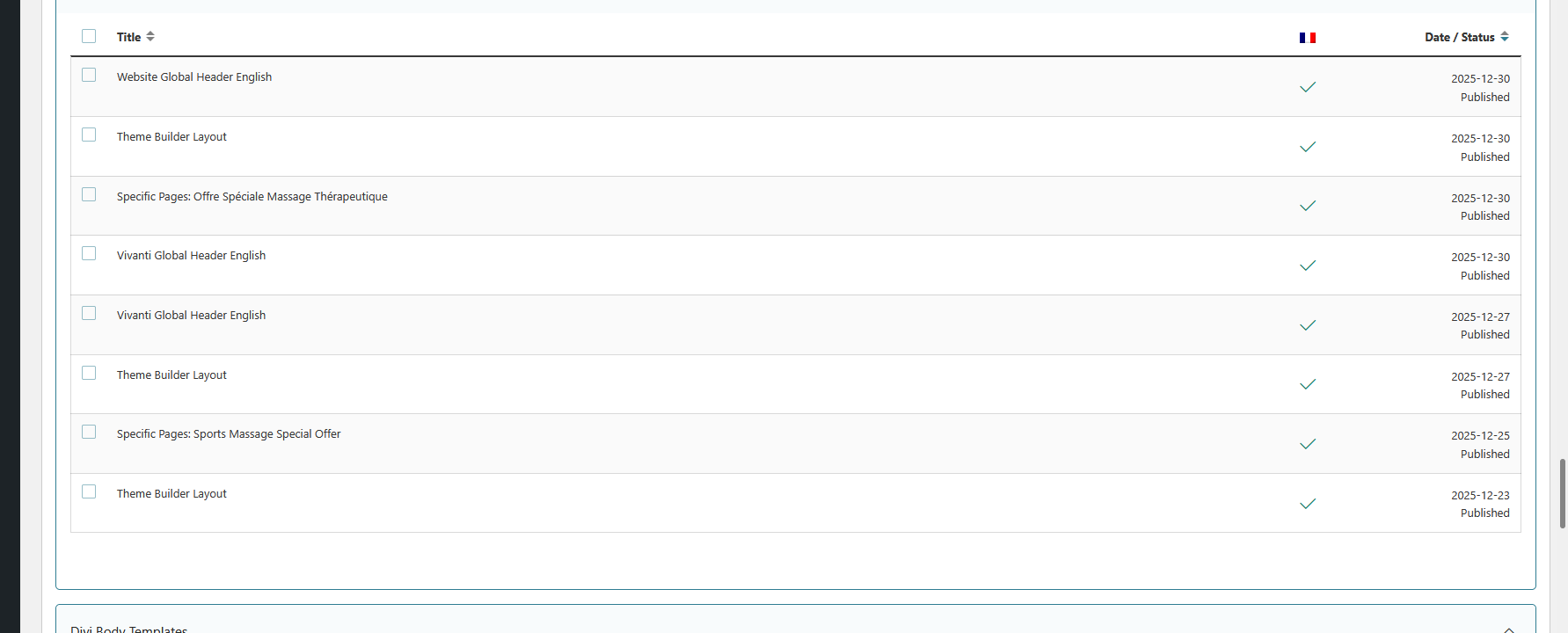Click translation checkmark for Sports Massage Special Offer

click(x=1308, y=444)
